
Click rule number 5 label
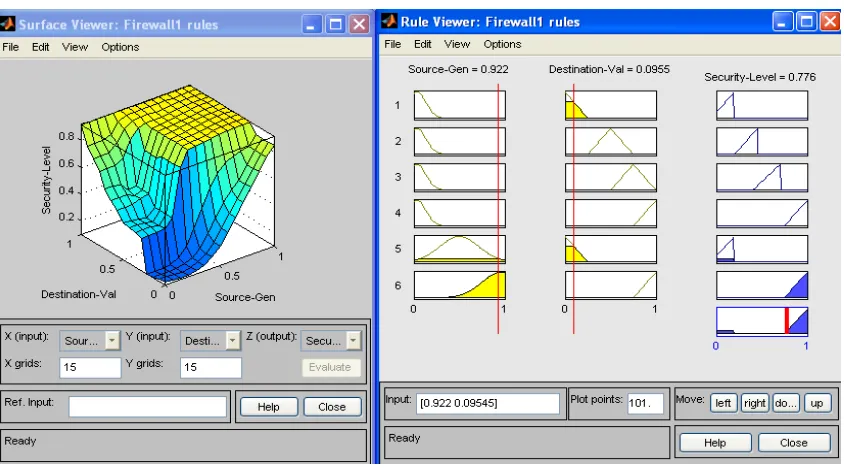click(x=398, y=249)
